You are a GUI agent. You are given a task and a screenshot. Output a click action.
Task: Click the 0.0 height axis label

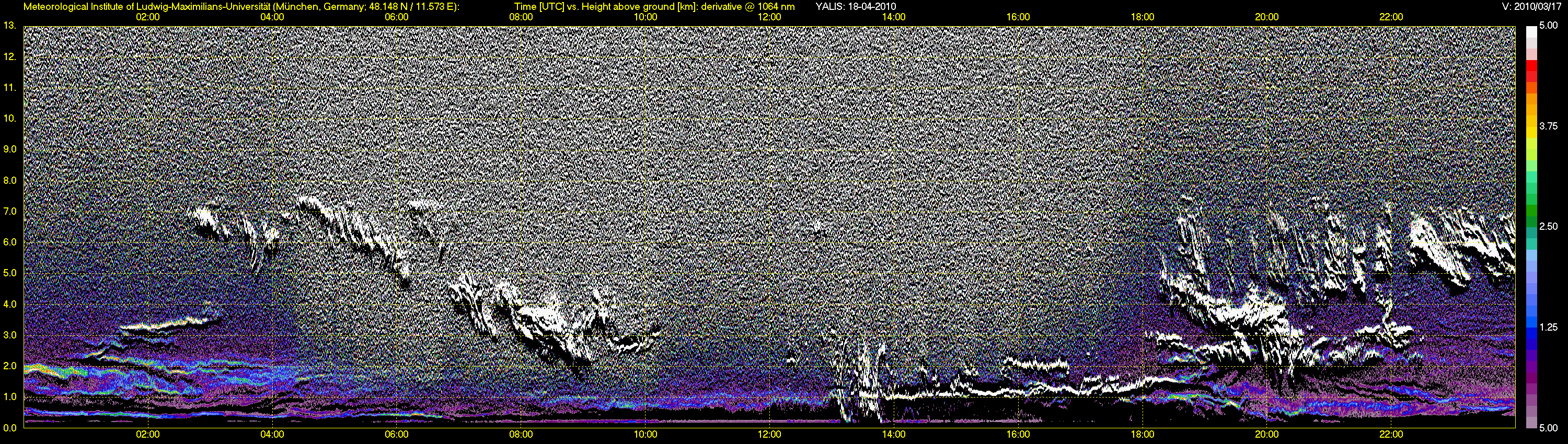pyautogui.click(x=10, y=428)
